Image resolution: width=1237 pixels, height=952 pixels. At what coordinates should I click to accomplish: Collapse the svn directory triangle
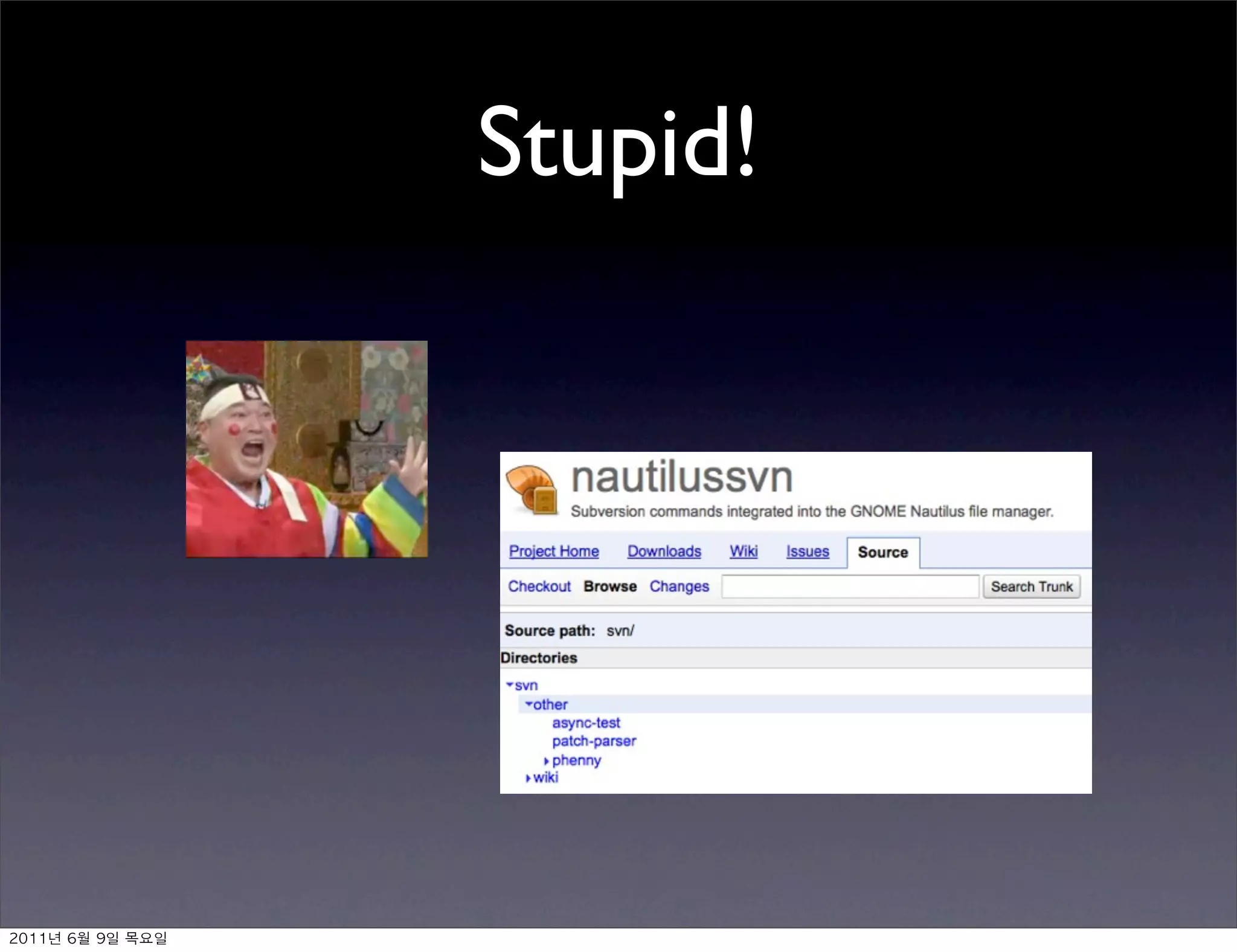pyautogui.click(x=510, y=685)
